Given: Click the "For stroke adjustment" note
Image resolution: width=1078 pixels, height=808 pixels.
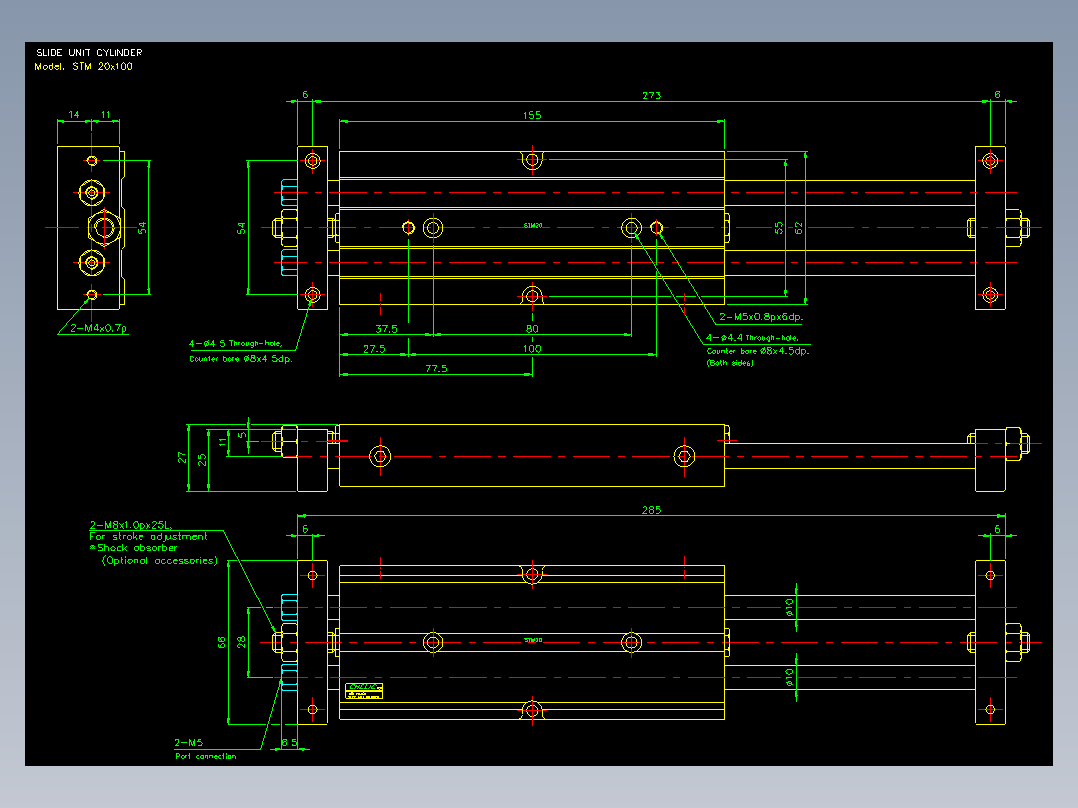Looking at the screenshot, I should point(148,536).
